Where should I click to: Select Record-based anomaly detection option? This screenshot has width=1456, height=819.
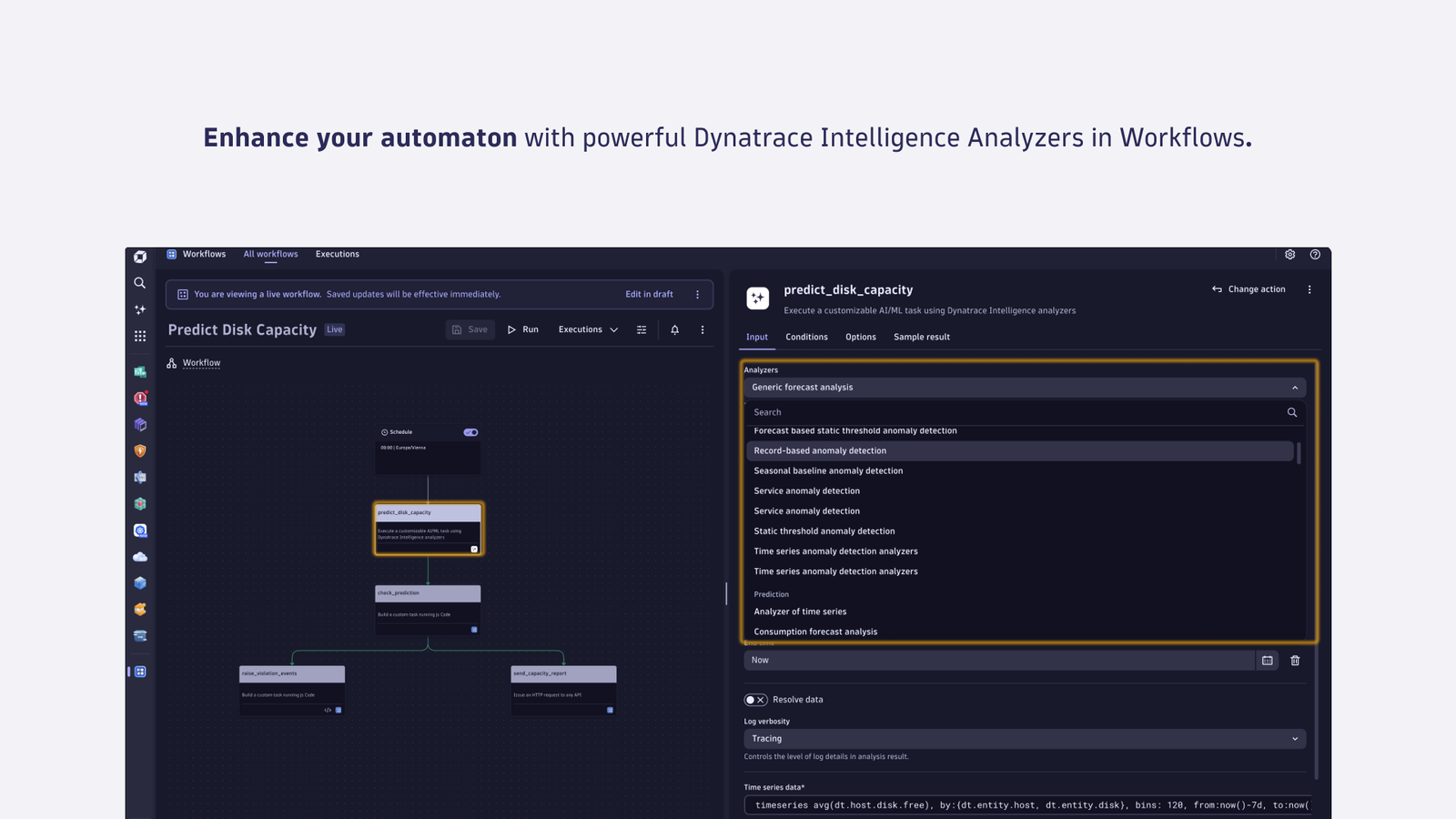point(1020,451)
